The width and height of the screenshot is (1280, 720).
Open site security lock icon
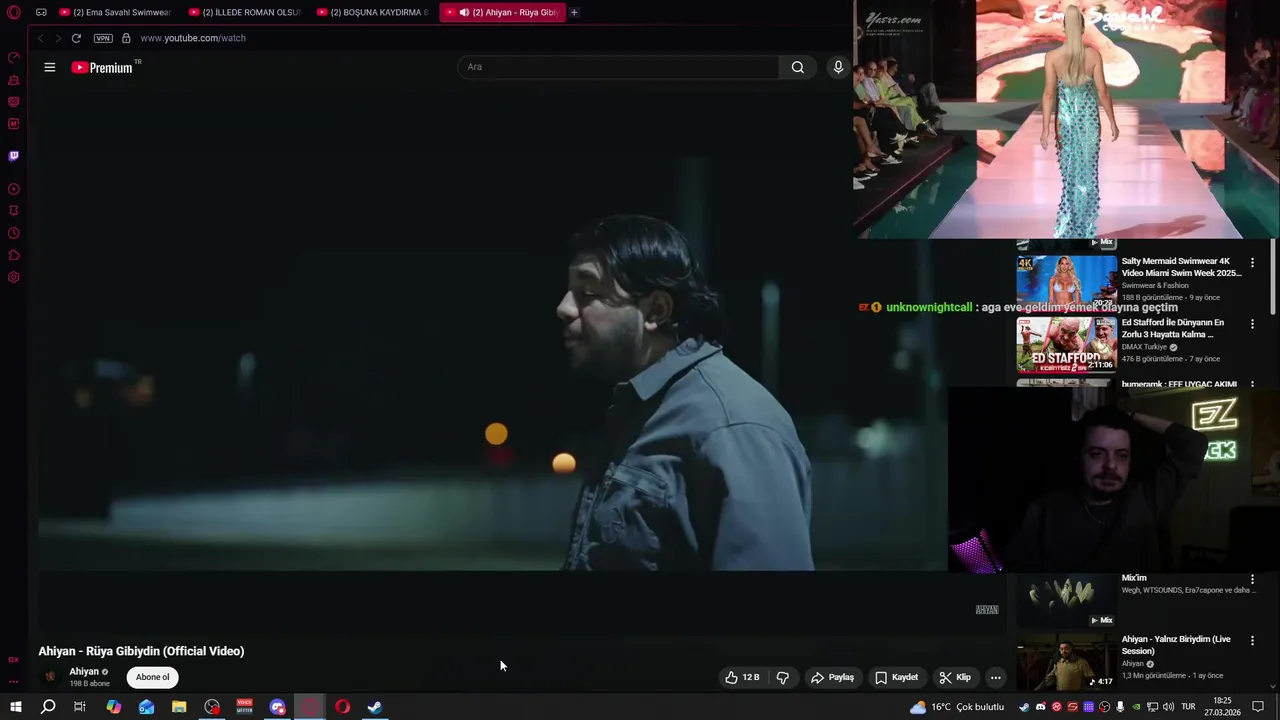pyautogui.click(x=126, y=38)
